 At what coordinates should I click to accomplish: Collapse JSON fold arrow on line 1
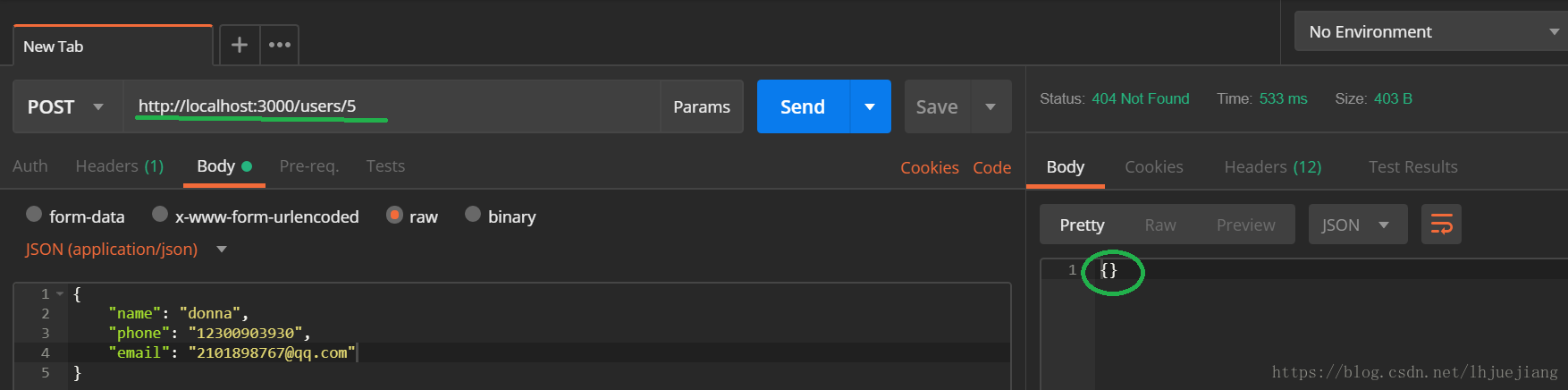[x=60, y=293]
